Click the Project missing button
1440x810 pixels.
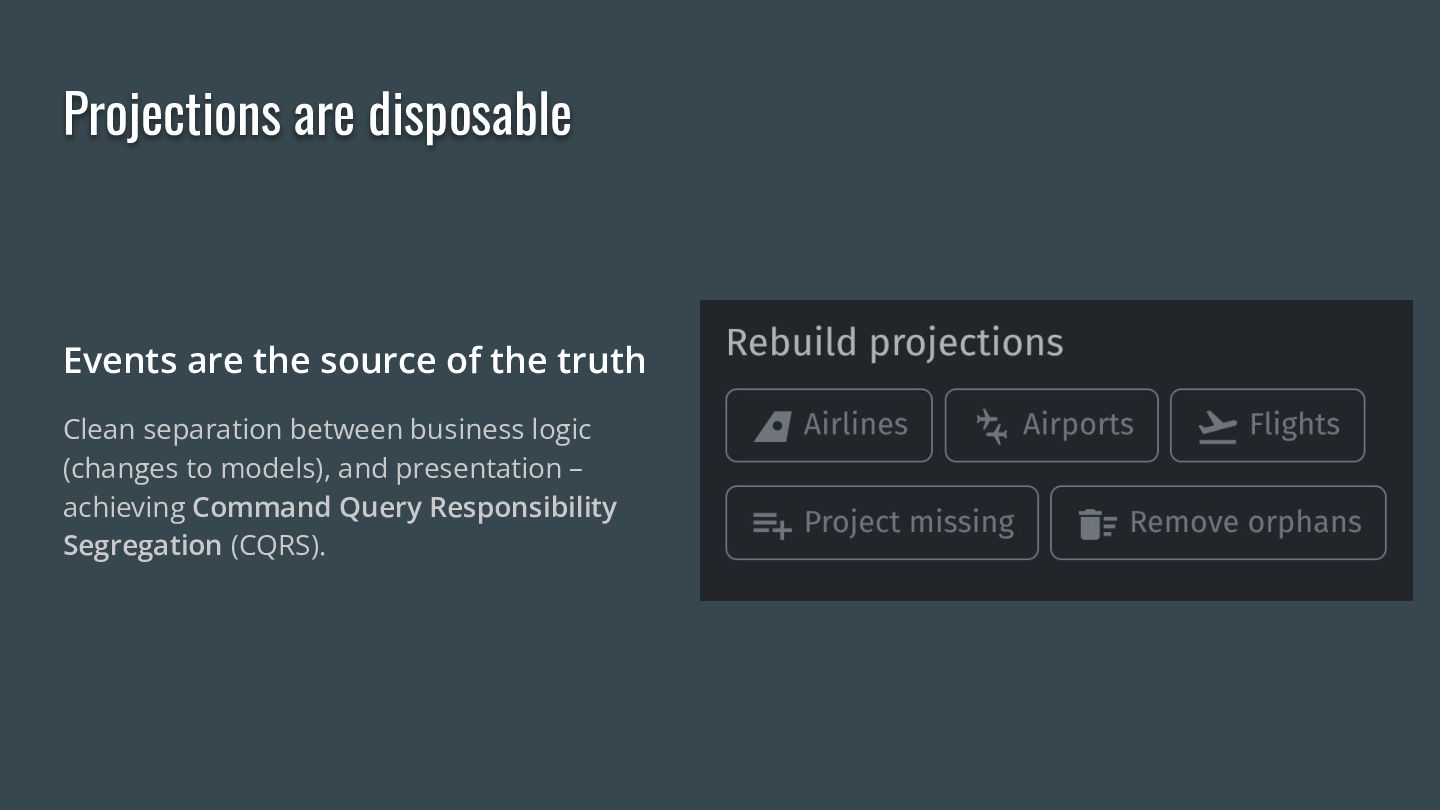pyautogui.click(x=882, y=523)
